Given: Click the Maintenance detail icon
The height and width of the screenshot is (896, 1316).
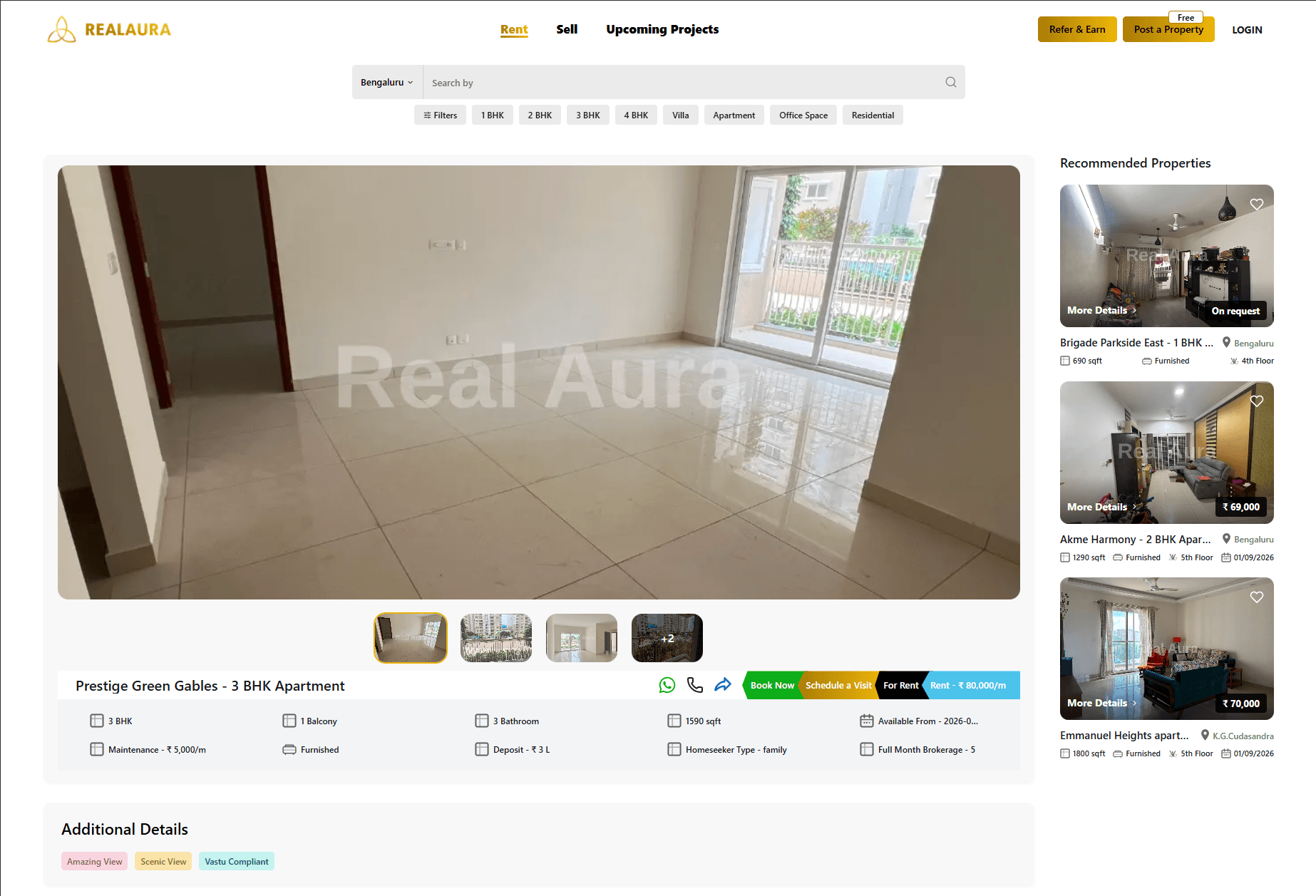Looking at the screenshot, I should pyautogui.click(x=97, y=749).
